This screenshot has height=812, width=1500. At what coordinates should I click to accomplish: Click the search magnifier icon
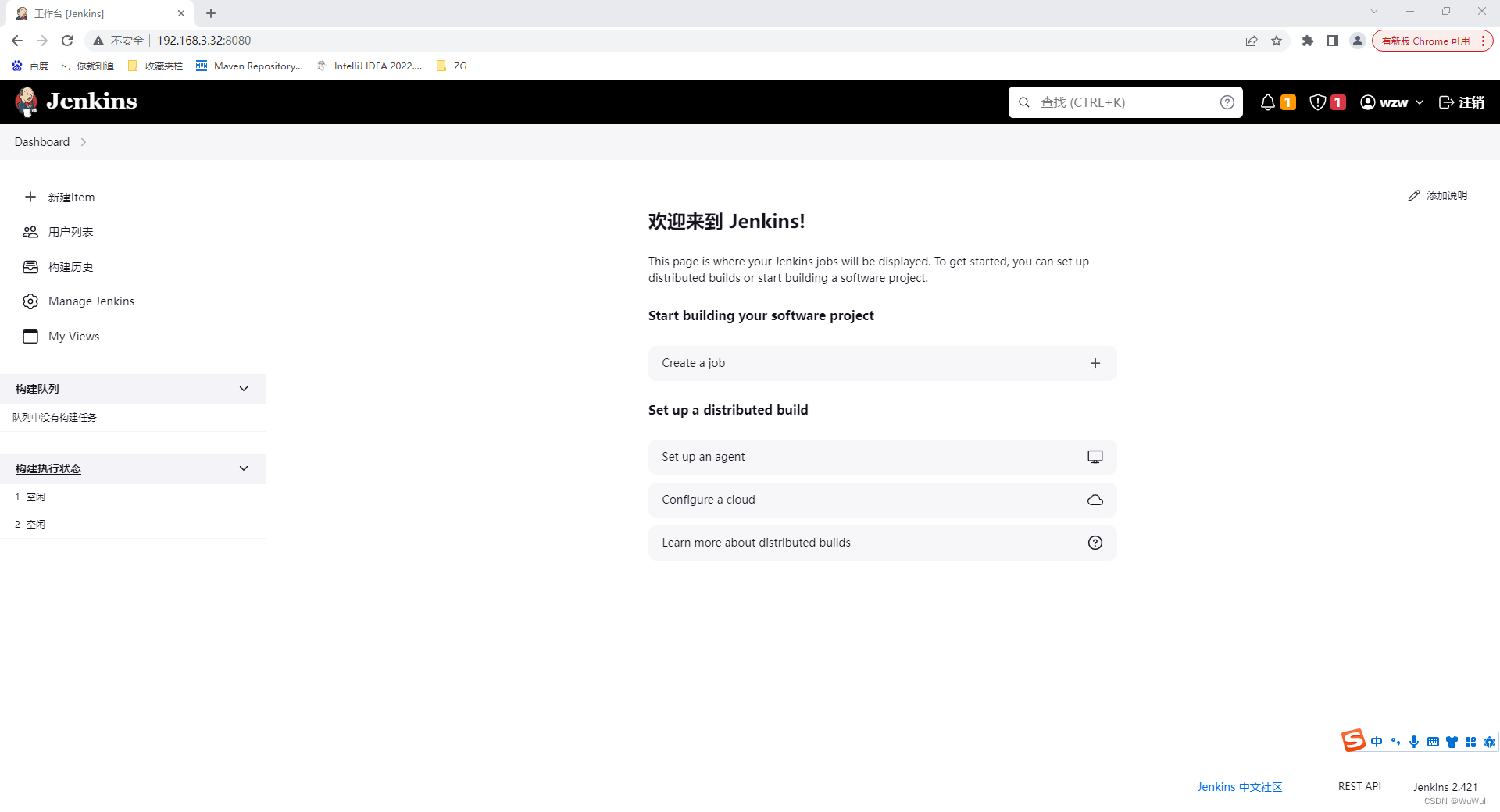[x=1023, y=102]
